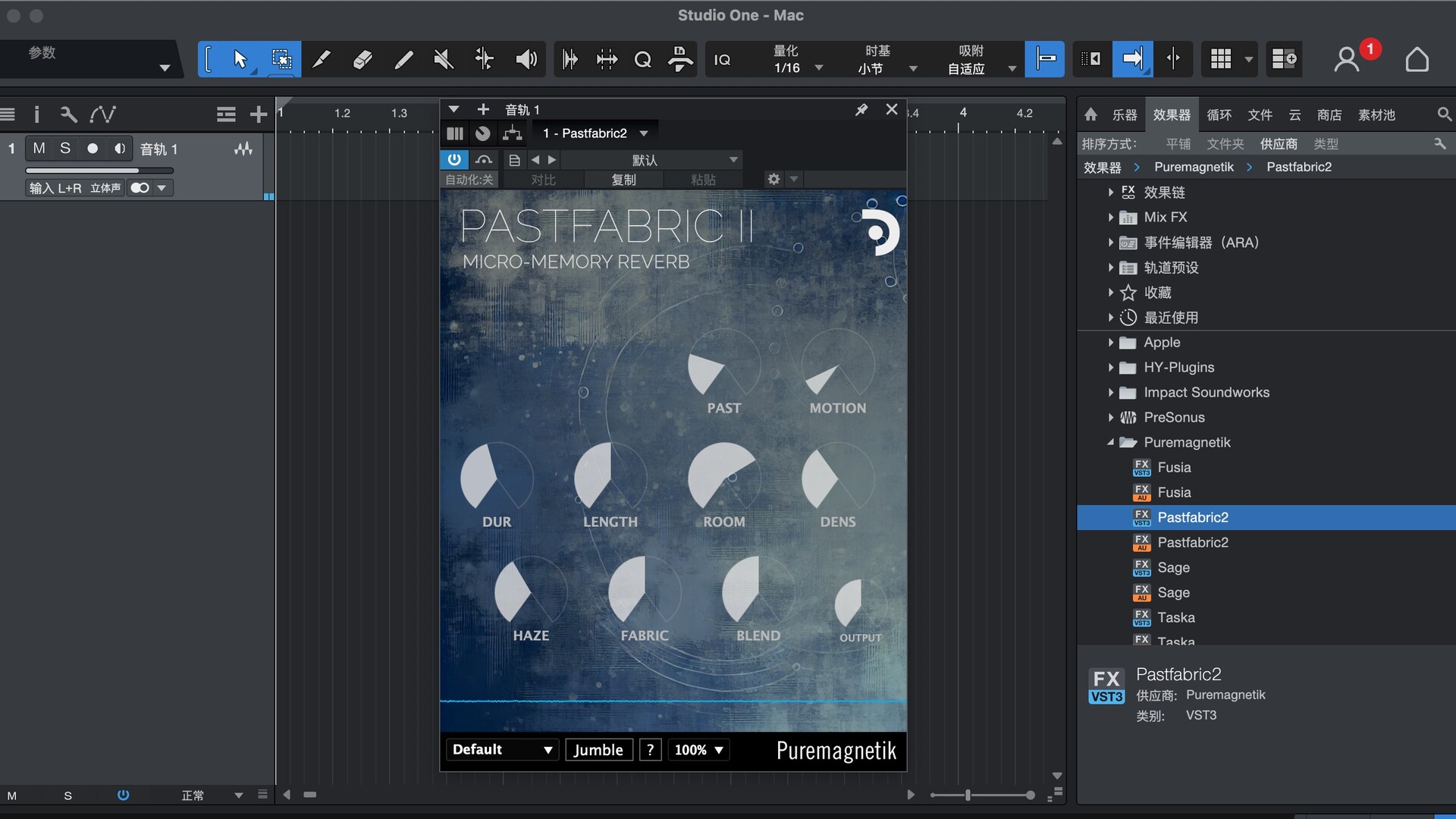
Task: Click 复制 copy button in plugin header
Action: coord(623,180)
